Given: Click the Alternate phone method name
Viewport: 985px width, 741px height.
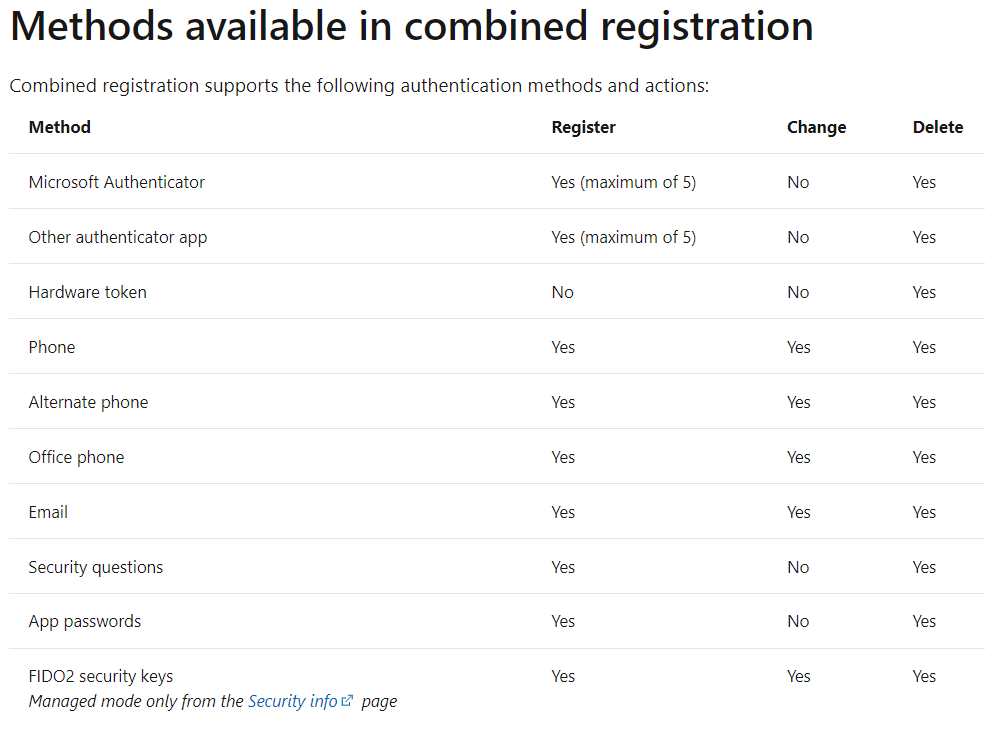Looking at the screenshot, I should coord(88,402).
